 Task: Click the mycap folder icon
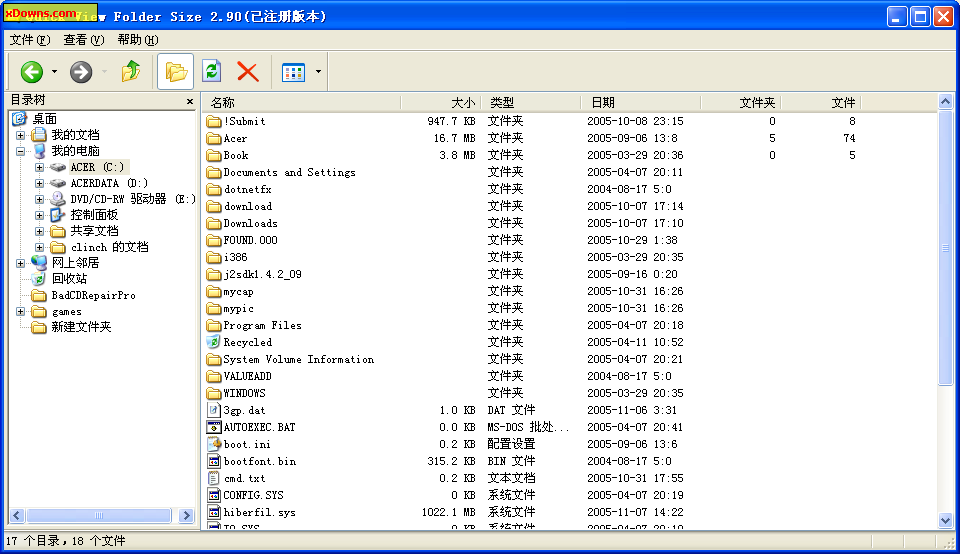click(214, 291)
